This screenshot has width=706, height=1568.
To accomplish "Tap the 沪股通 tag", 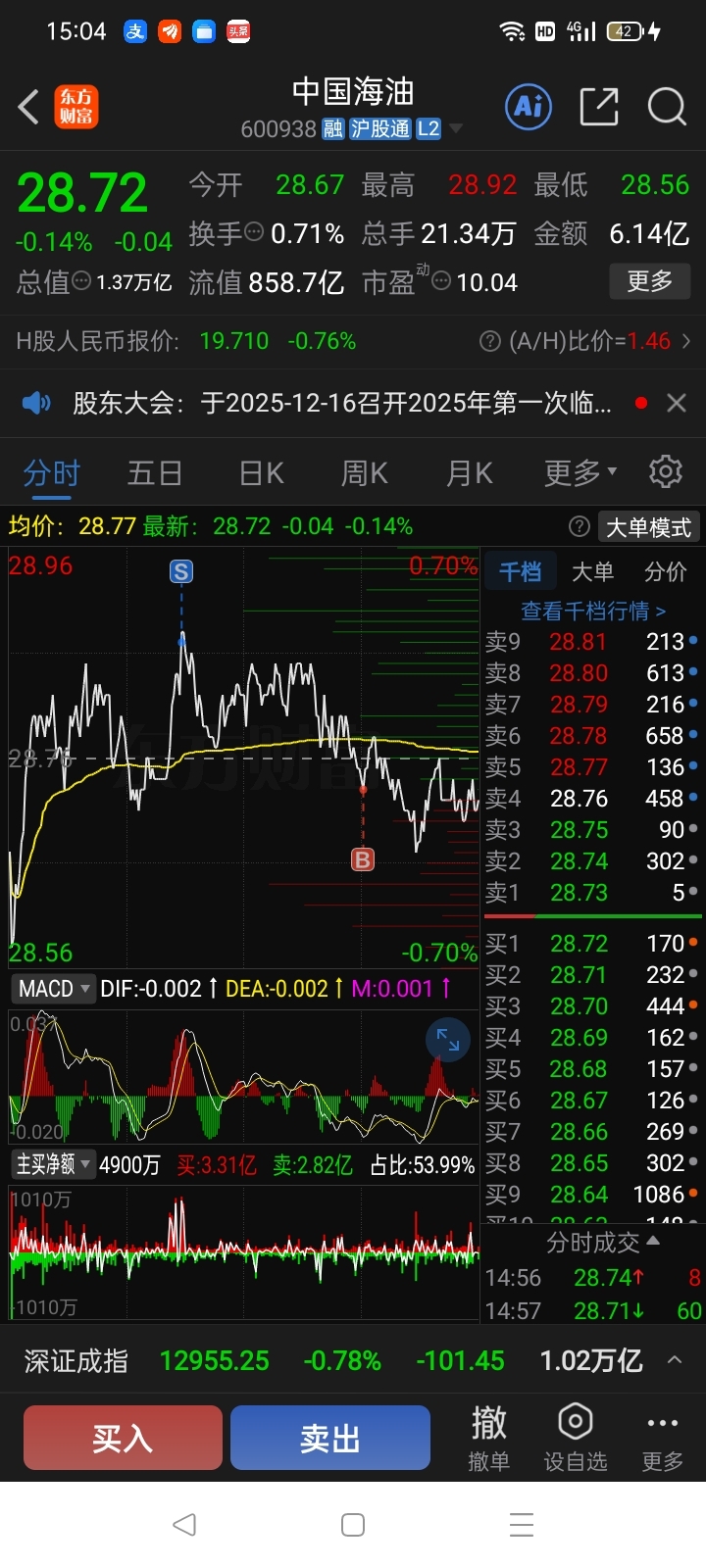I will [x=379, y=128].
